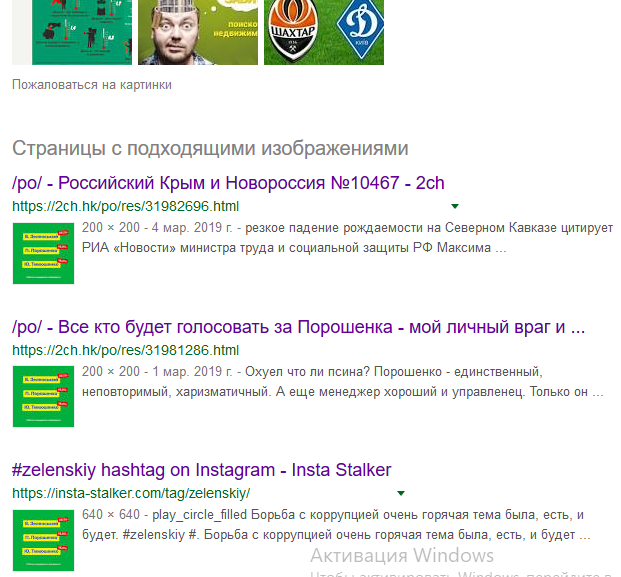Click green thumbnail of Insta Stalker result
Image resolution: width=621 pixels, height=577 pixels.
tap(44, 541)
